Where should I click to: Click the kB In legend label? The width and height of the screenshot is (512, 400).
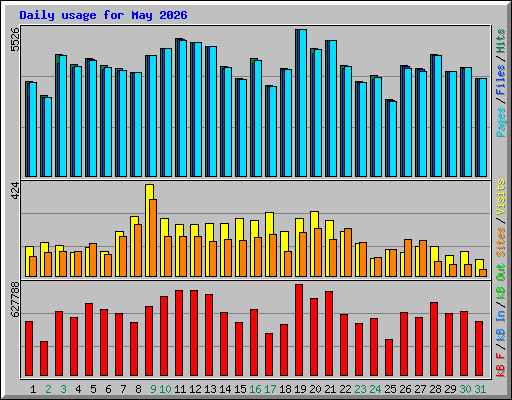(500, 326)
